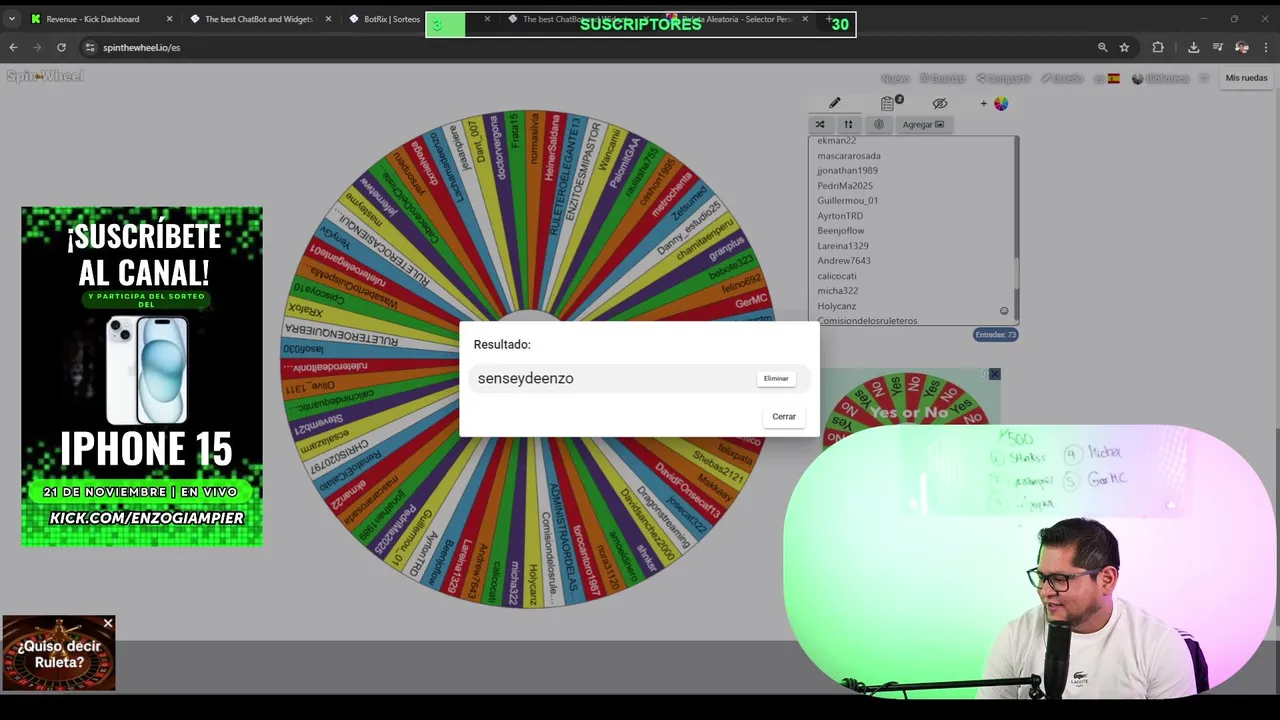Click Guardar in the top navigation

943,78
